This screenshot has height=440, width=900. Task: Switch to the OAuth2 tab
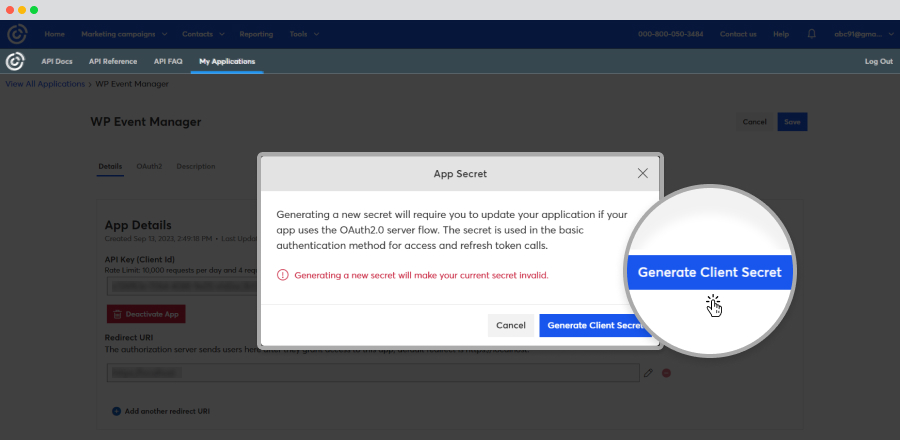pos(149,166)
